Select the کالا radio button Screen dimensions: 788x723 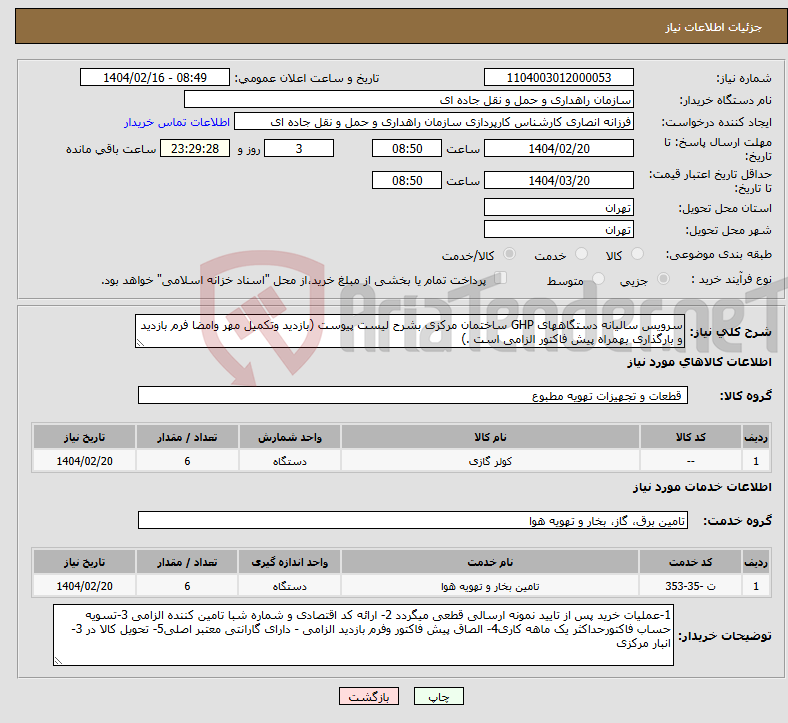(x=637, y=254)
